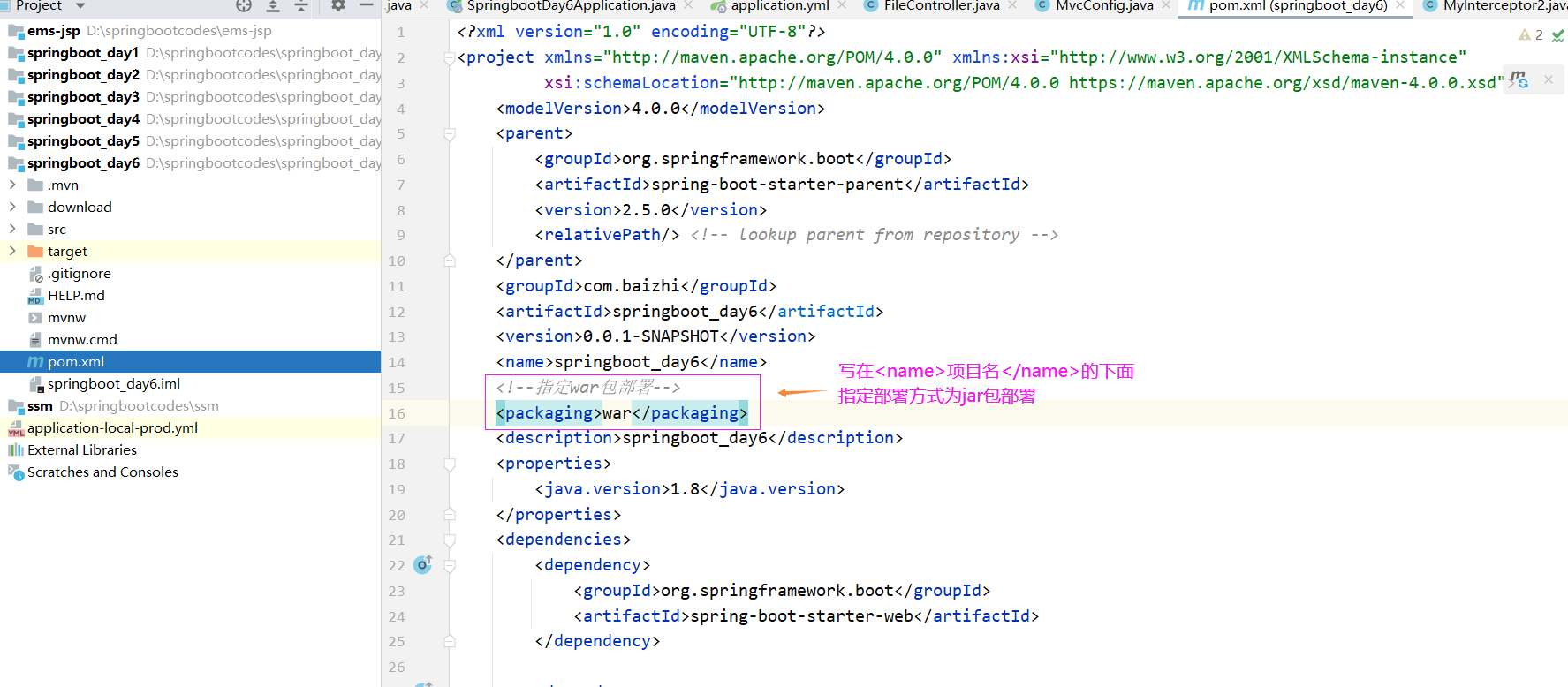Click the green inspection checkmark icon

(x=1557, y=35)
